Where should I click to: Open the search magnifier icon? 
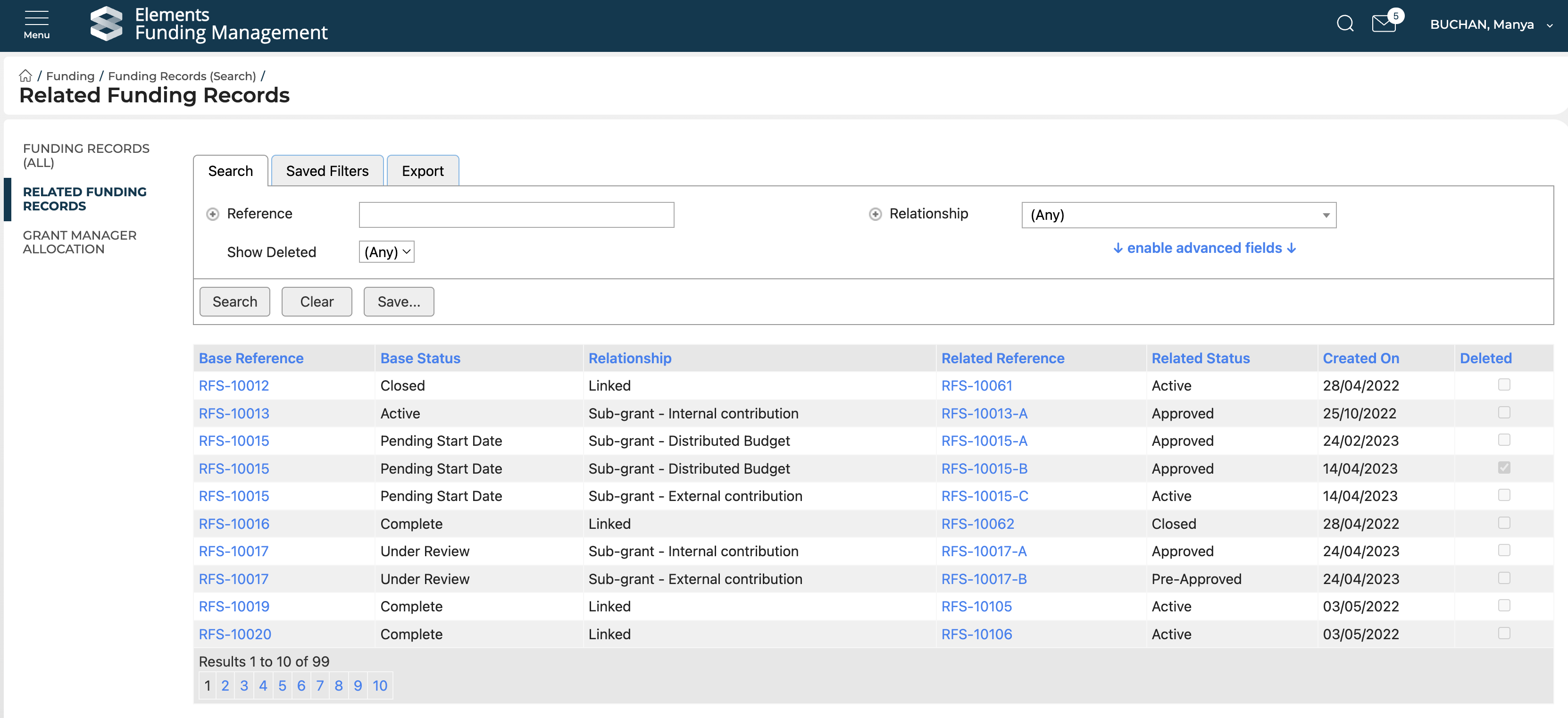(x=1344, y=24)
